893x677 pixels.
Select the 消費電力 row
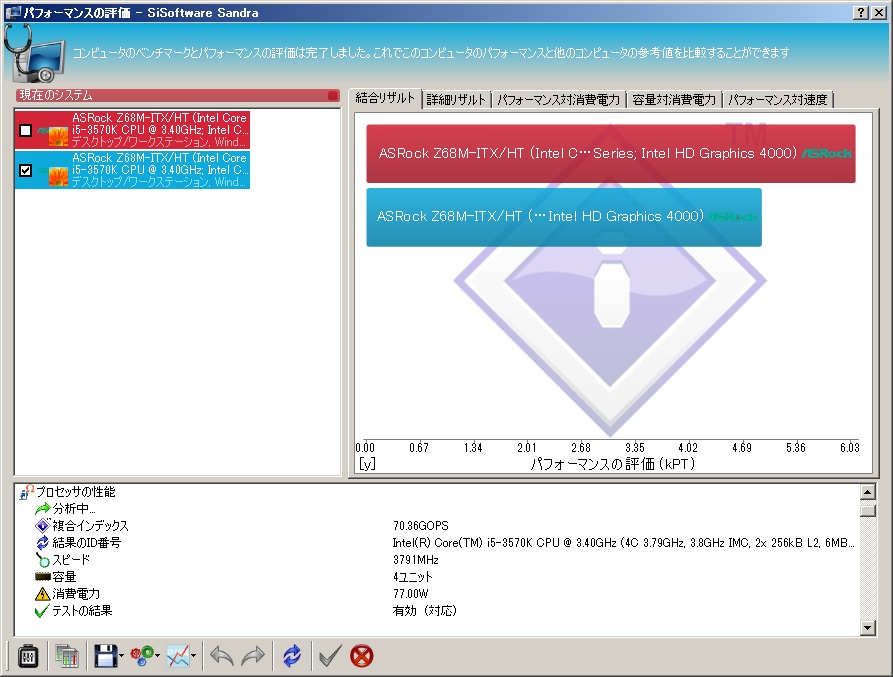click(x=76, y=594)
